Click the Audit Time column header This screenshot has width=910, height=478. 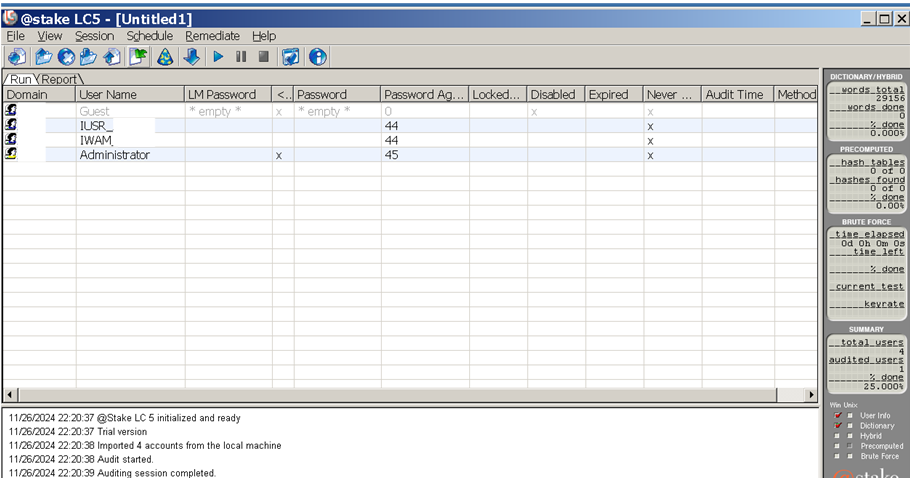point(738,95)
